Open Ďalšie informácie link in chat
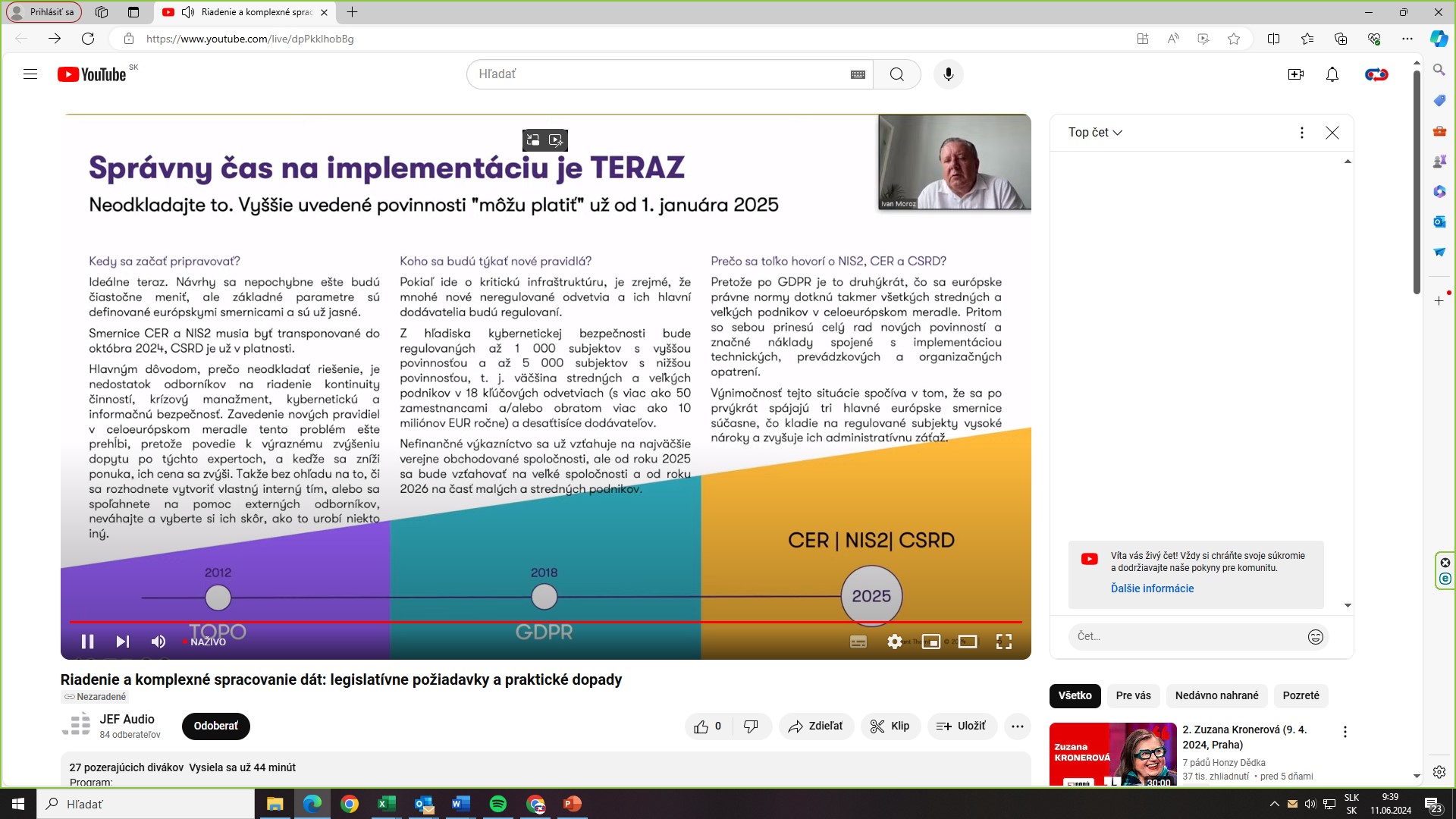Image resolution: width=1456 pixels, height=819 pixels. (x=1152, y=588)
